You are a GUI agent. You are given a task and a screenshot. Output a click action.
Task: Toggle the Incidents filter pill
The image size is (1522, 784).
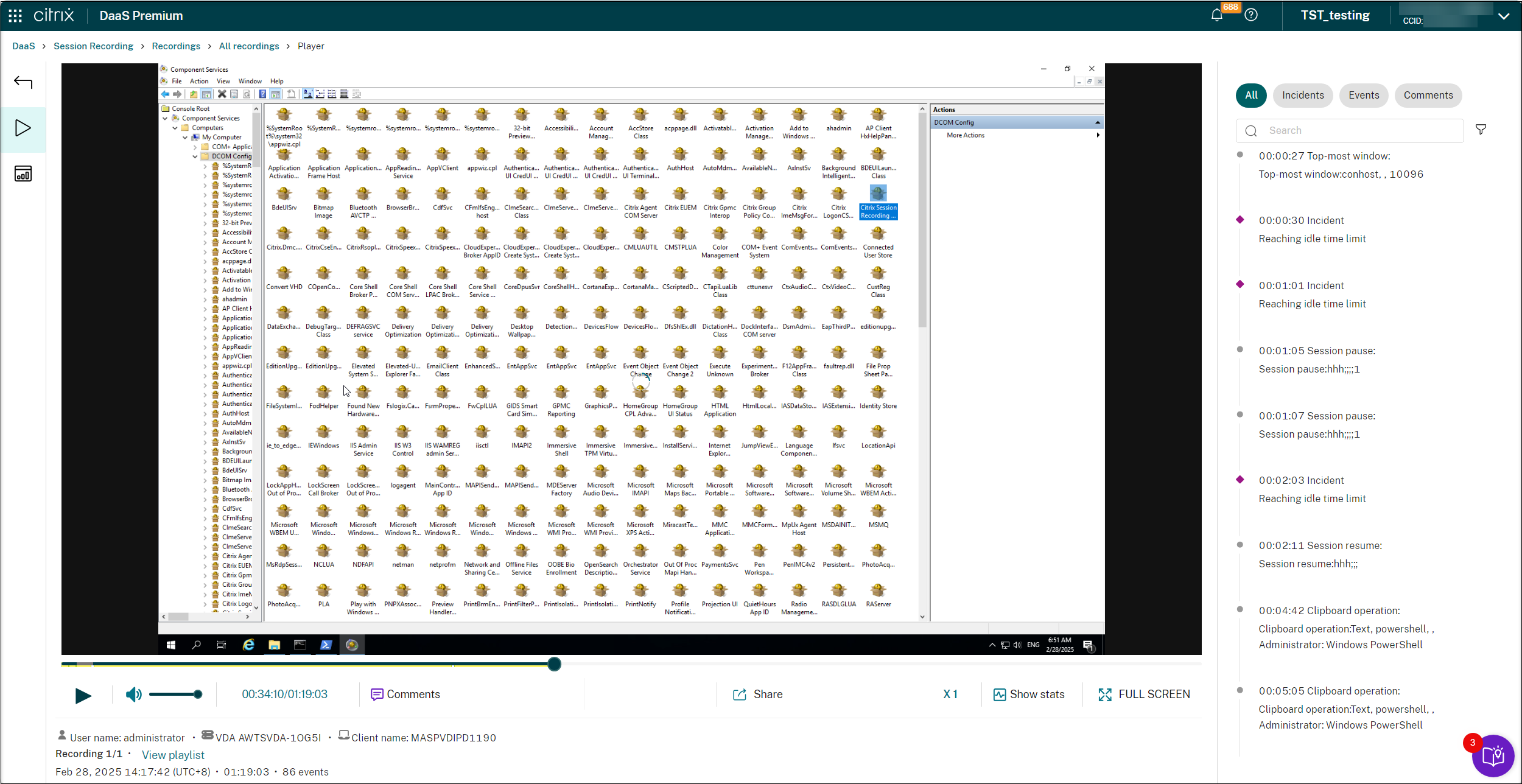pos(1303,95)
